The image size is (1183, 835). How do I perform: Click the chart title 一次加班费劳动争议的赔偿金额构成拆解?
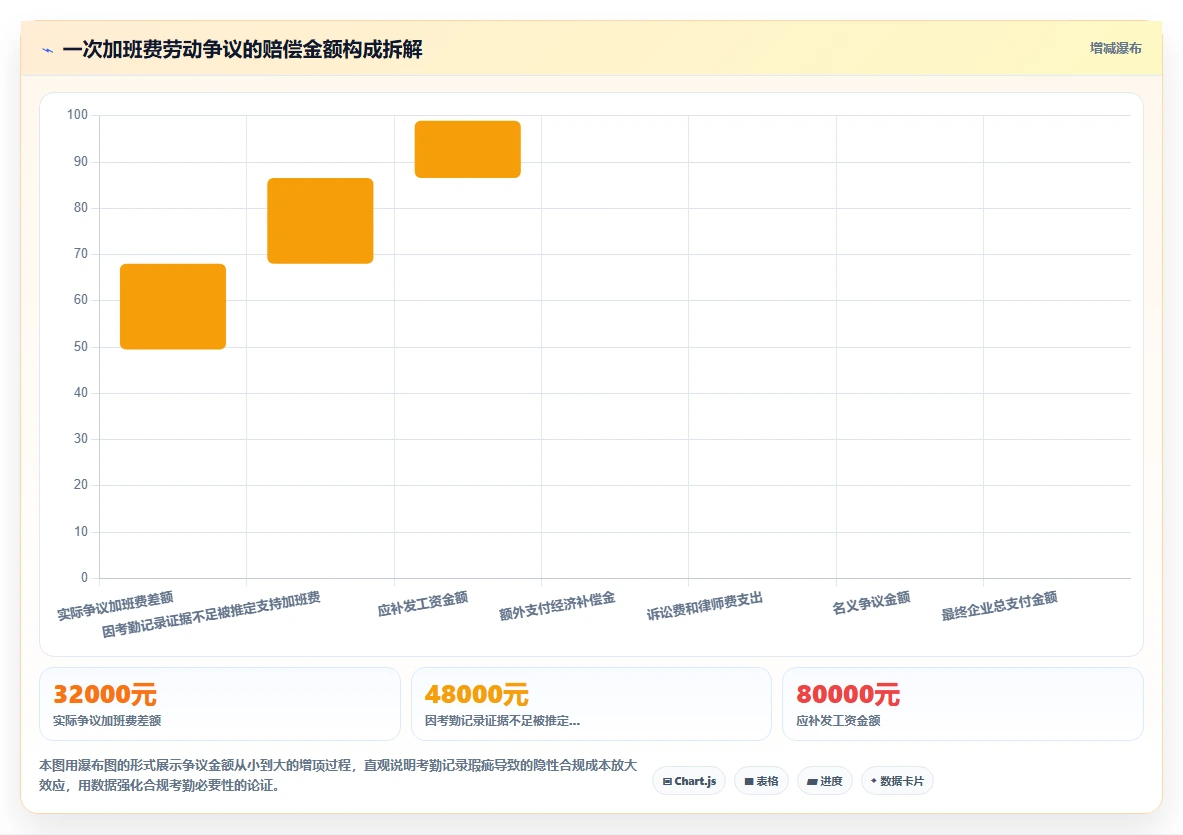click(x=242, y=50)
